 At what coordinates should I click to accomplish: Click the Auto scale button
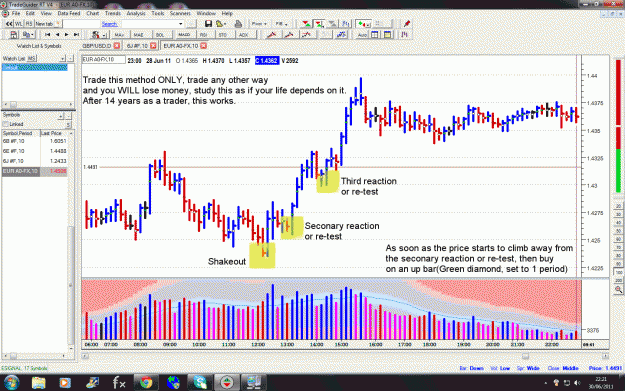pos(362,35)
